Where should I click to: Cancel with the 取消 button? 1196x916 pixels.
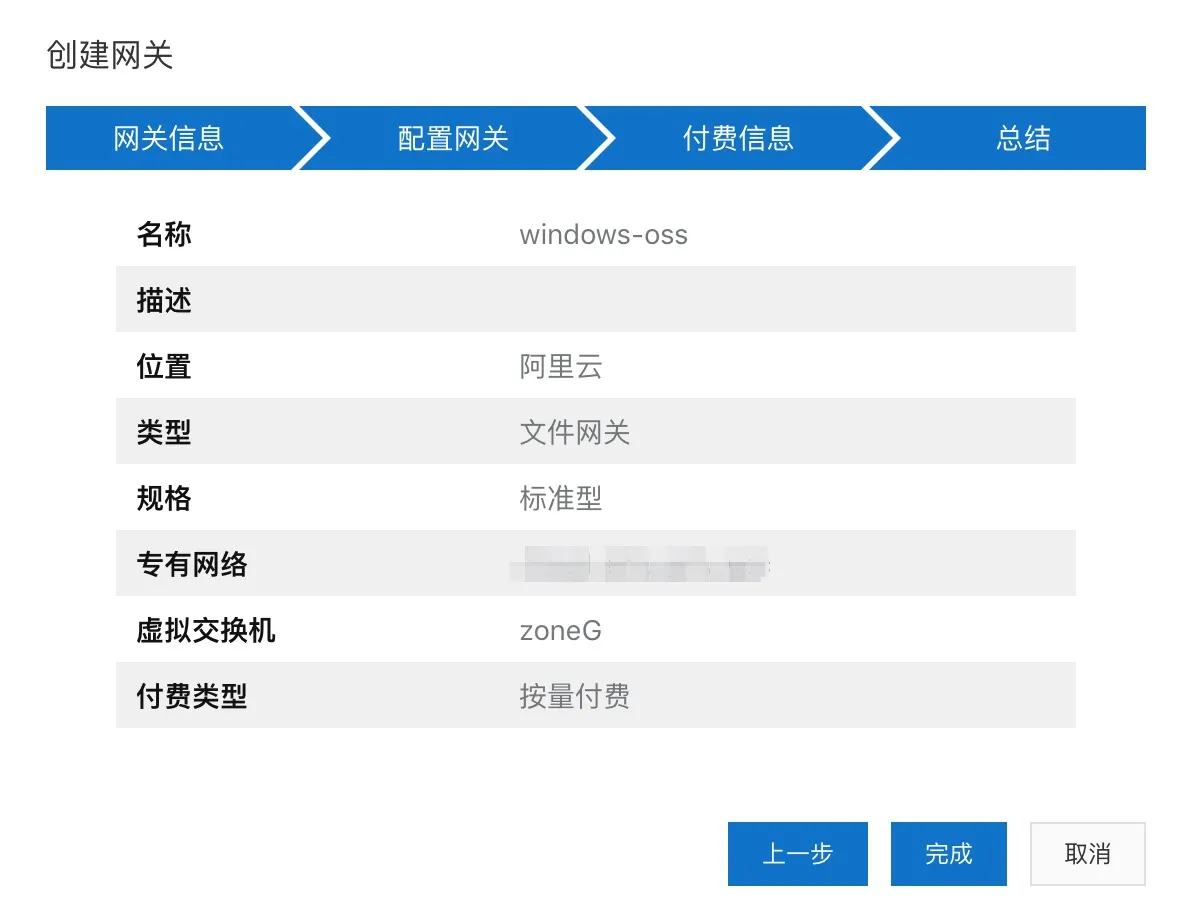(1087, 854)
